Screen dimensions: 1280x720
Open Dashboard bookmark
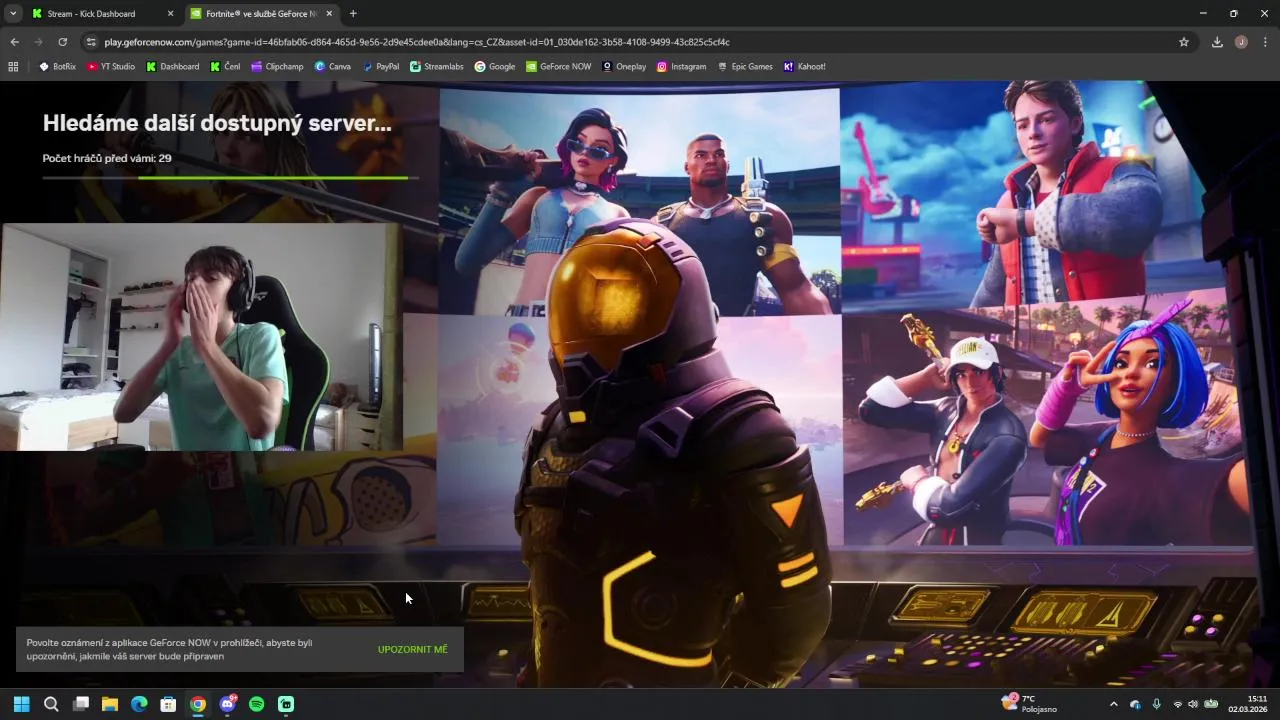(x=172, y=67)
